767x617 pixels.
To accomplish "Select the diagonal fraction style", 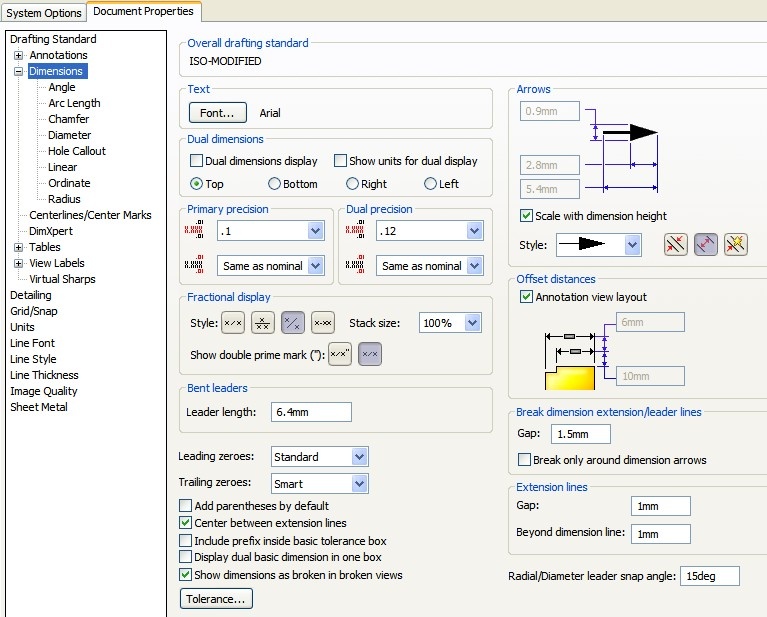I will click(x=293, y=323).
